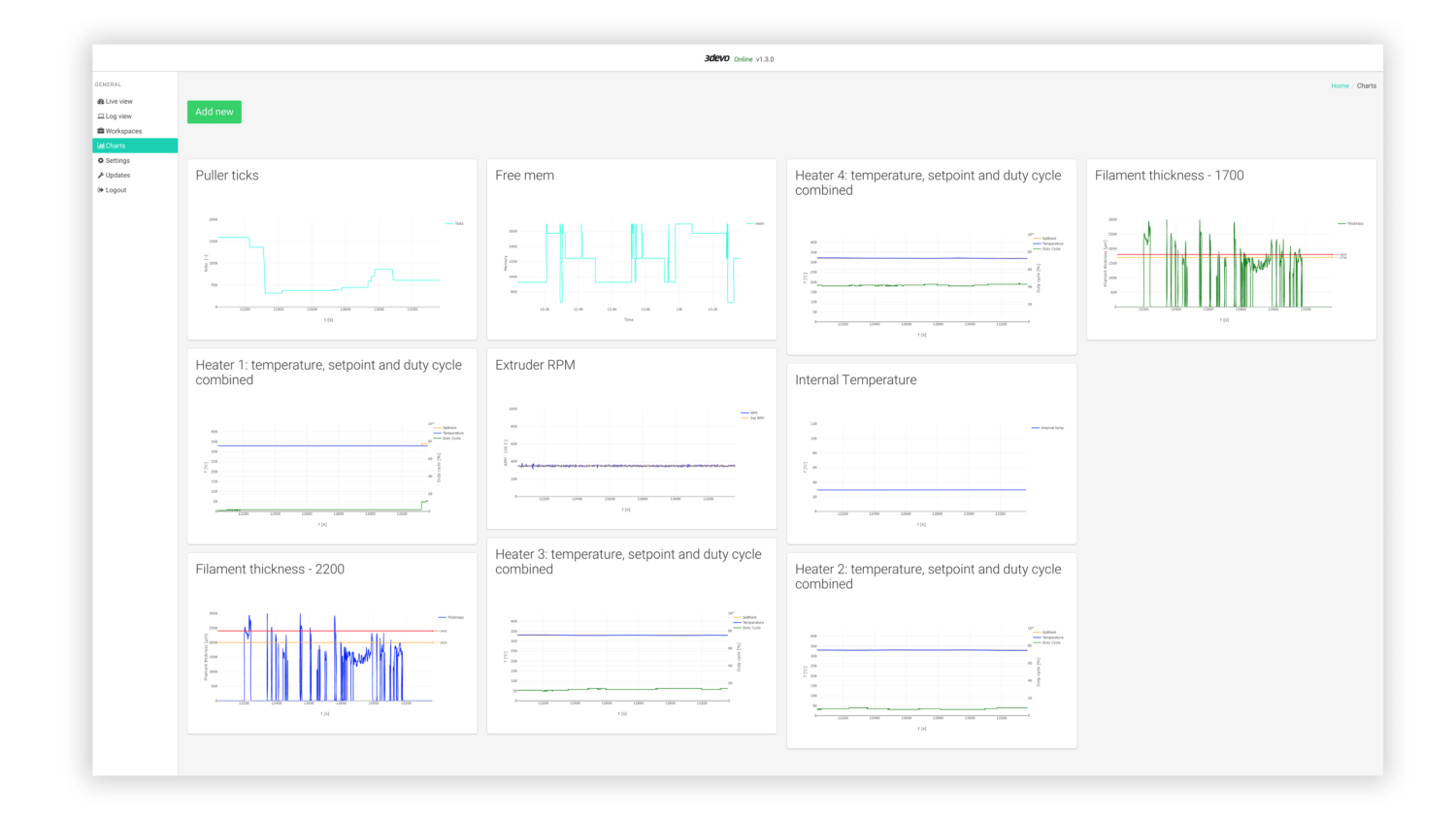This screenshot has height=819, width=1456.
Task: Click the Online status label in header
Action: coord(744,59)
